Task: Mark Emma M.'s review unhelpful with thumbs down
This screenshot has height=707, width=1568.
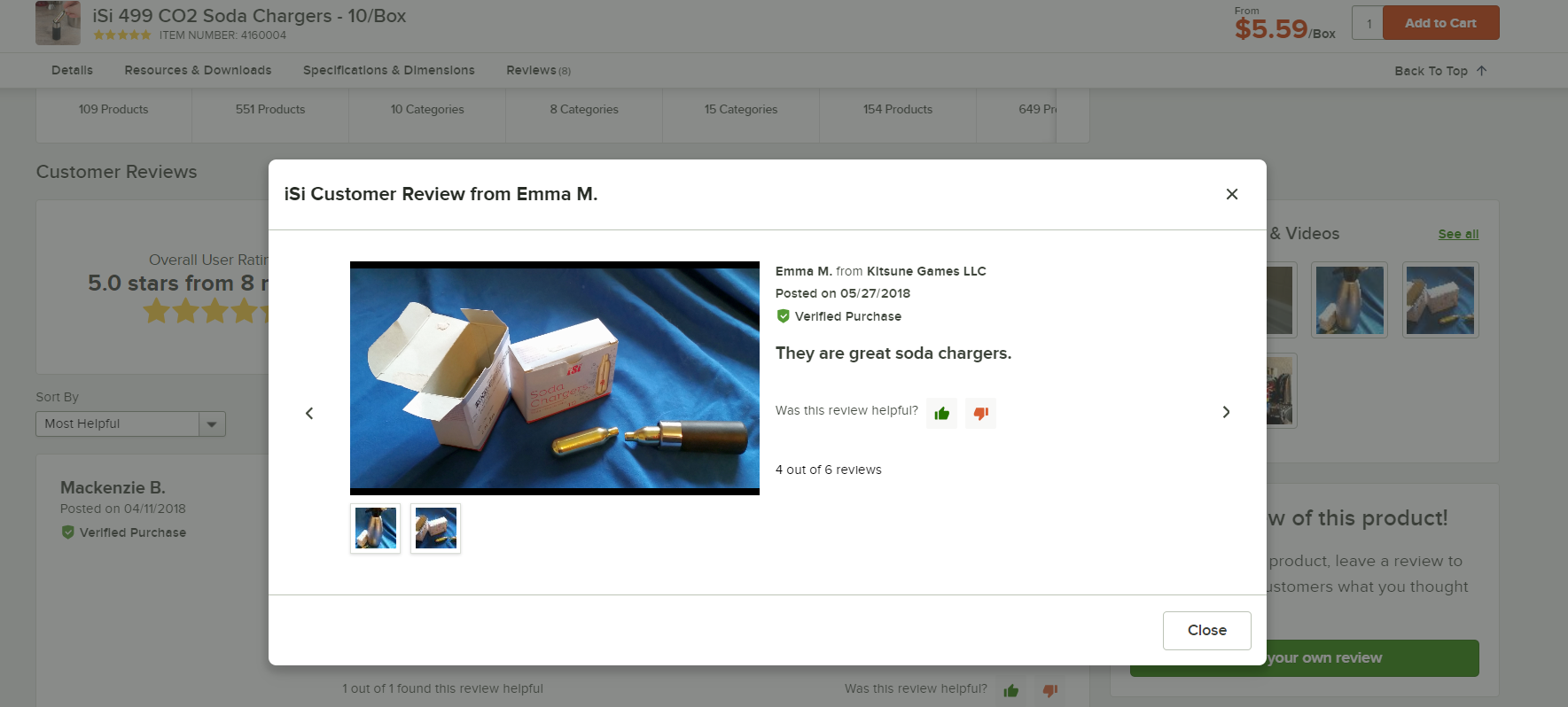Action: (980, 413)
